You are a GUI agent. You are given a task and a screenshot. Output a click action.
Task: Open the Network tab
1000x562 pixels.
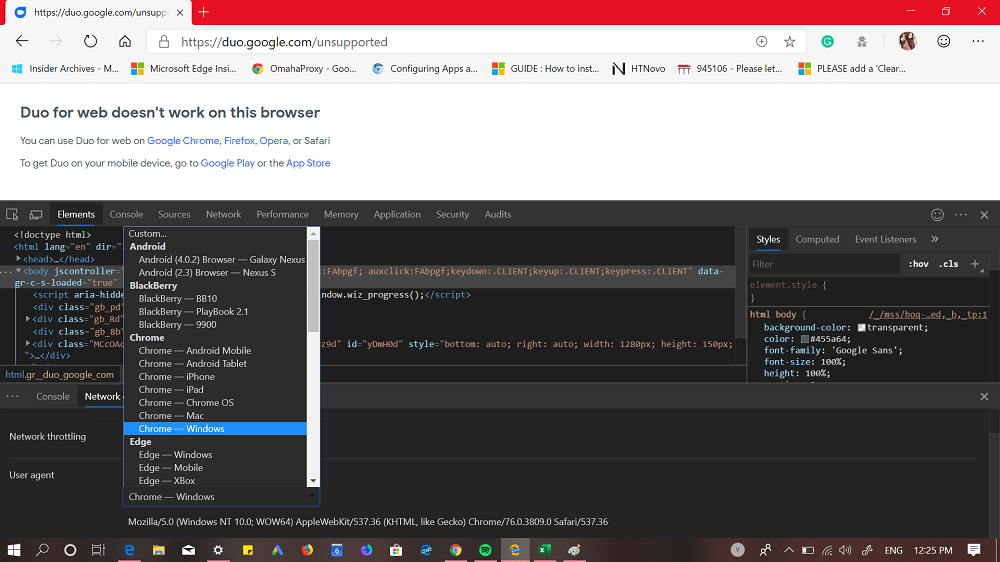click(223, 214)
